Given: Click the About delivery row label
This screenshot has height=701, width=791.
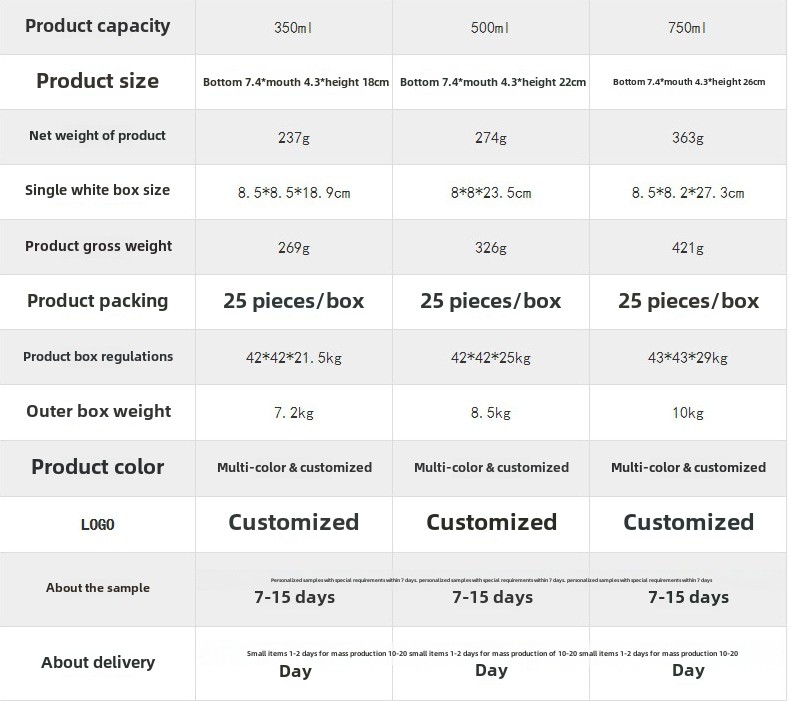Looking at the screenshot, I should click(x=98, y=662).
